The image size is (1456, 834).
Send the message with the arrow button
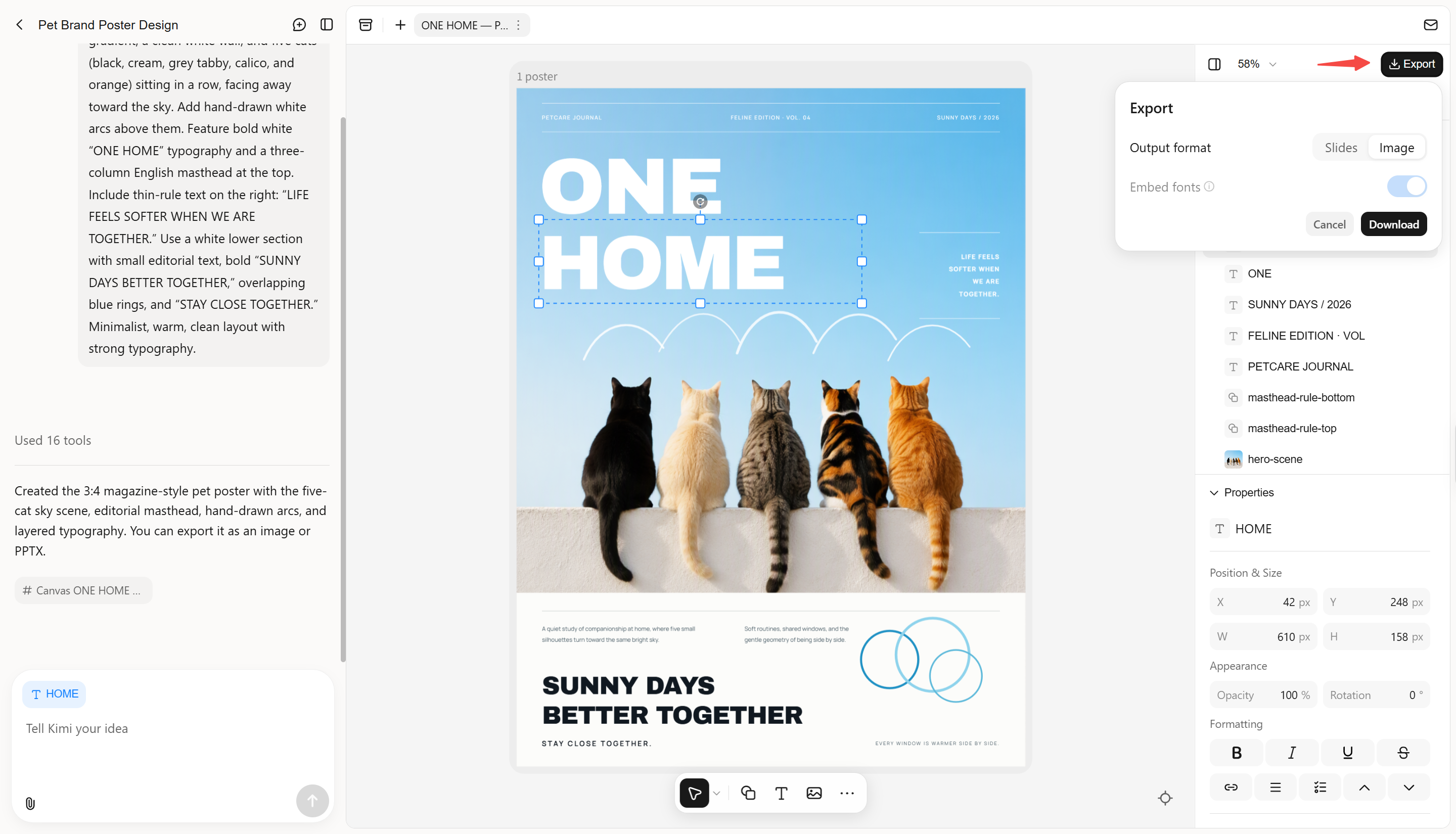312,800
